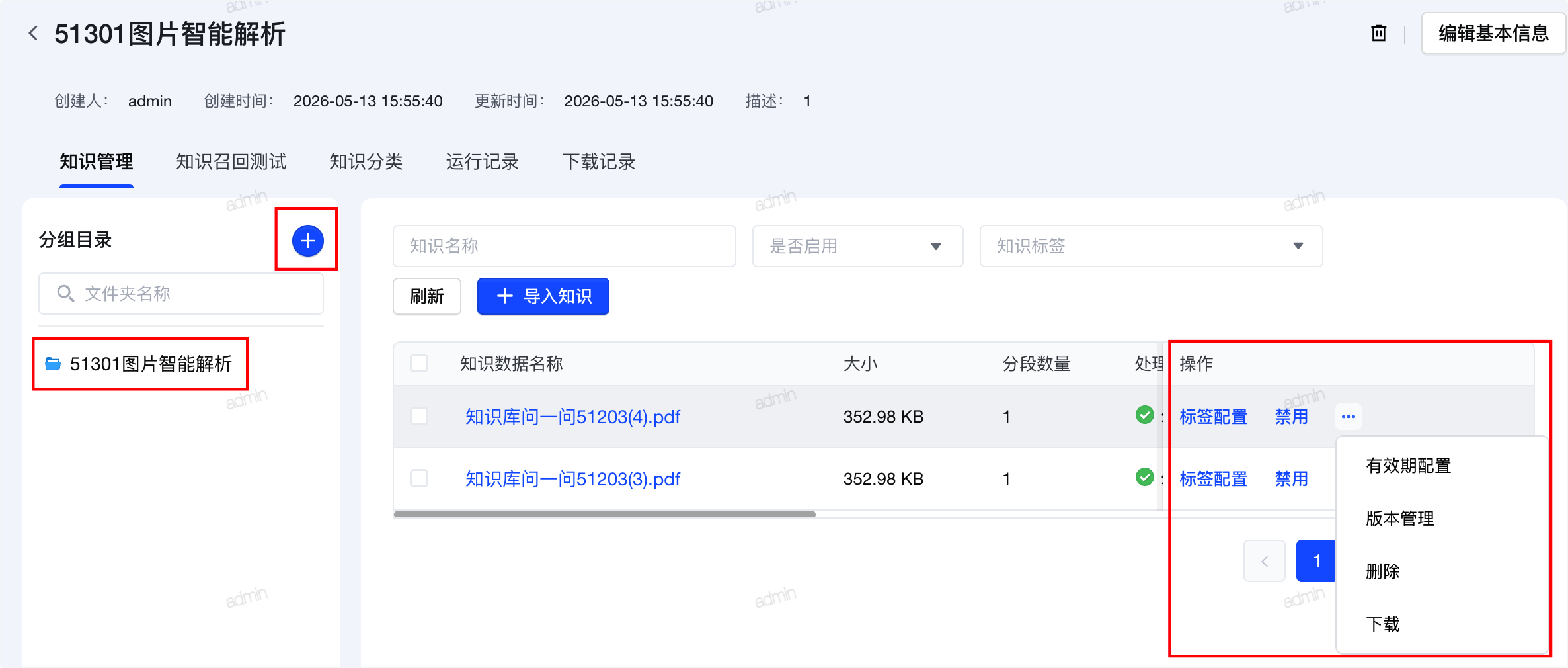
Task: Click the 更新时间 value 2026-05-13 15:55:40
Action: [x=639, y=101]
